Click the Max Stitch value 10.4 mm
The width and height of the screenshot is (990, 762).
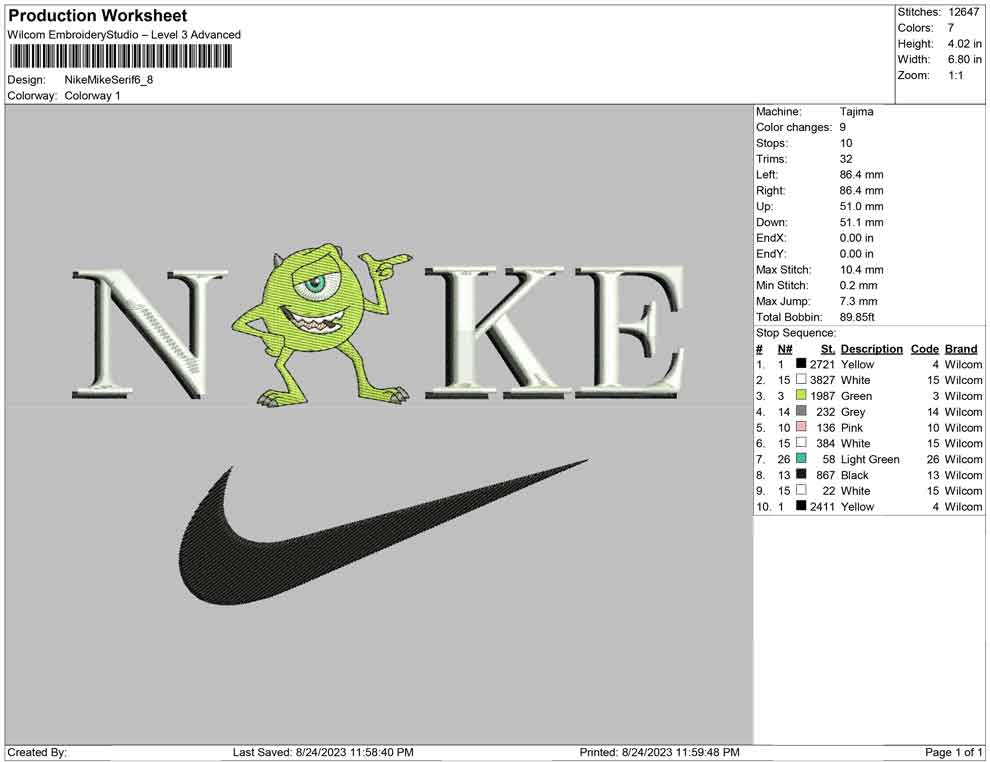[862, 270]
